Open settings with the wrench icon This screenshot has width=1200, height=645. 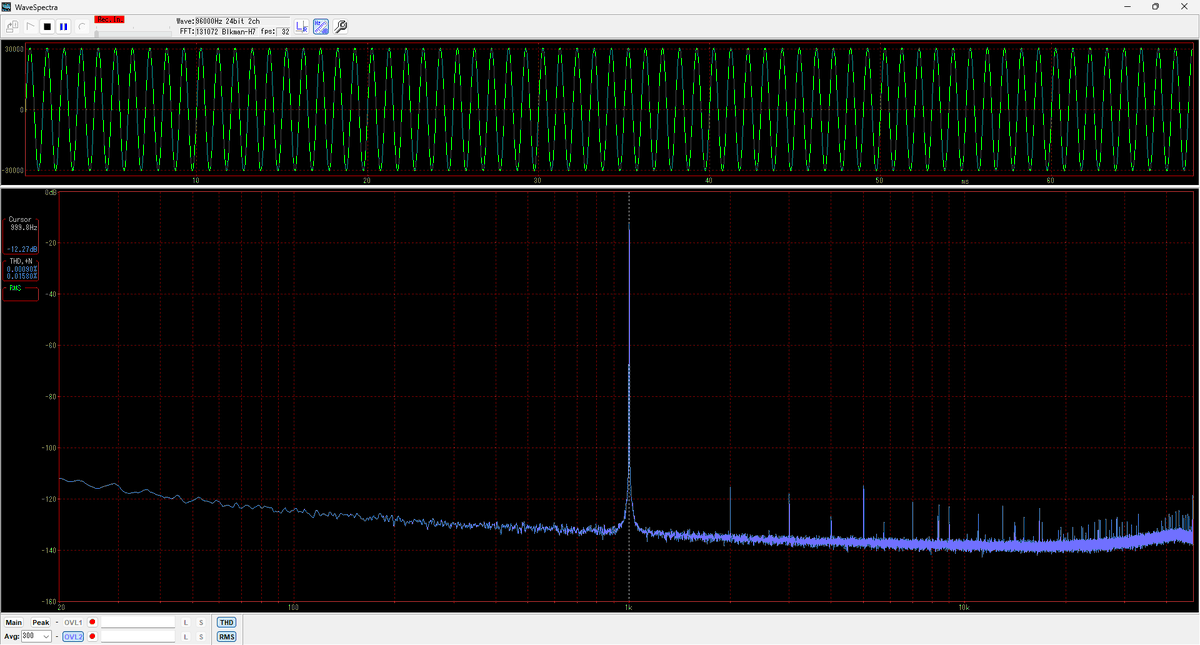coord(340,26)
